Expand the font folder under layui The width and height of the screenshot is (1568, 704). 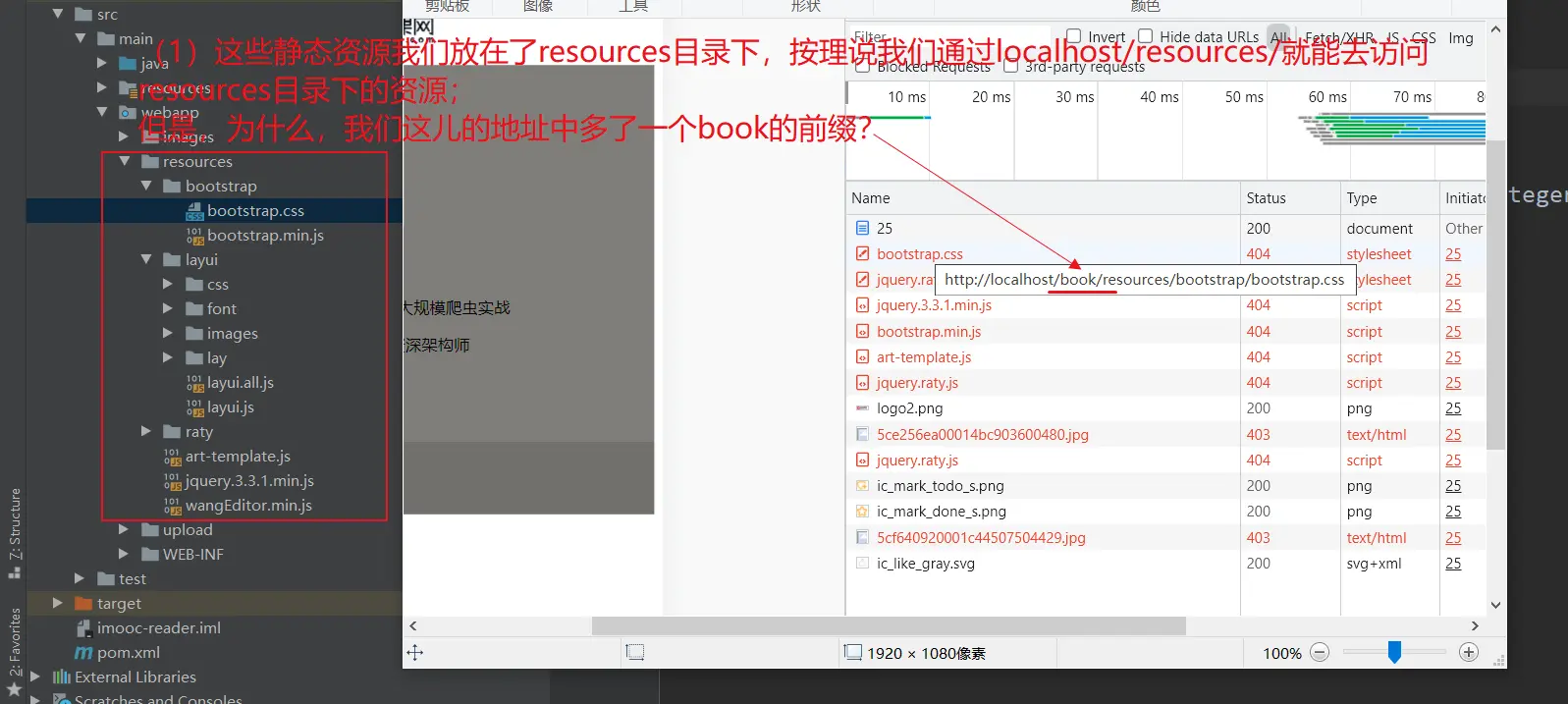pos(168,308)
